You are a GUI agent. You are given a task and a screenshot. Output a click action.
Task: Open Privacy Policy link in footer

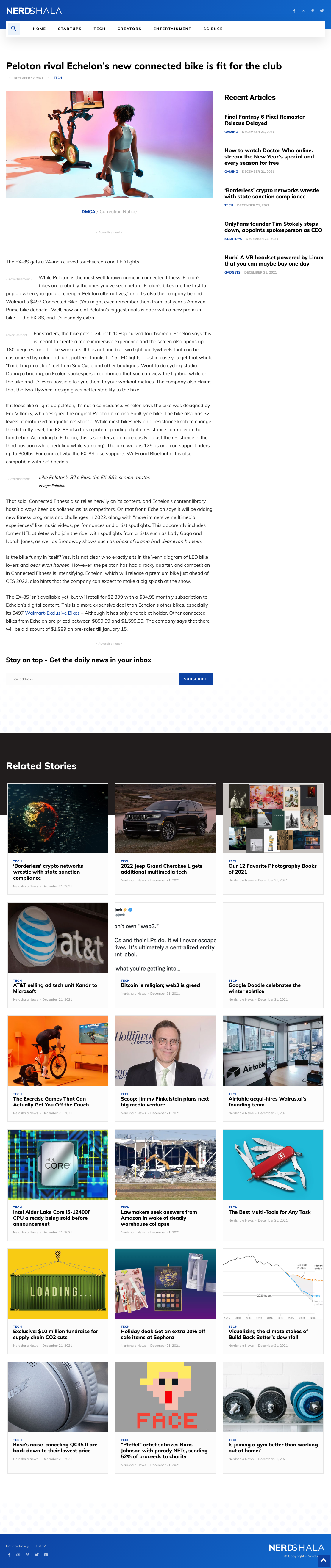17,1546
